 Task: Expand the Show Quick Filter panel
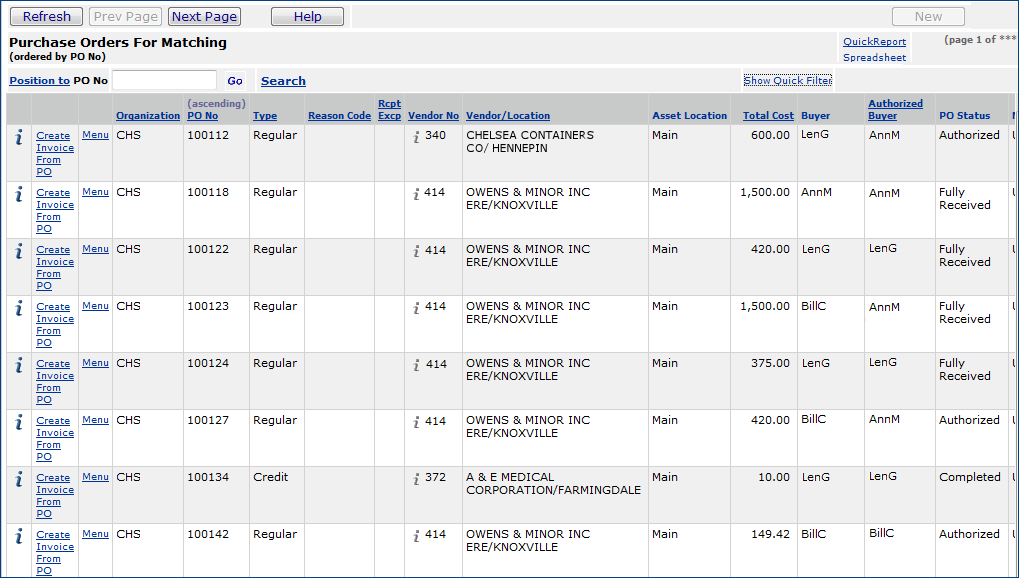point(787,81)
